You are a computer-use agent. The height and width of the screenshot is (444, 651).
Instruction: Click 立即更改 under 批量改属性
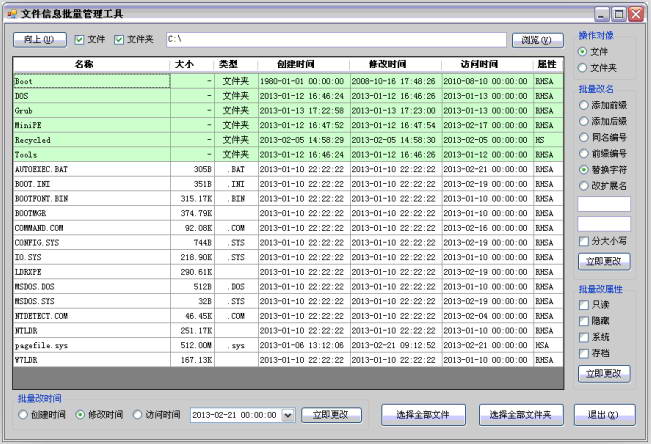pyautogui.click(x=604, y=373)
